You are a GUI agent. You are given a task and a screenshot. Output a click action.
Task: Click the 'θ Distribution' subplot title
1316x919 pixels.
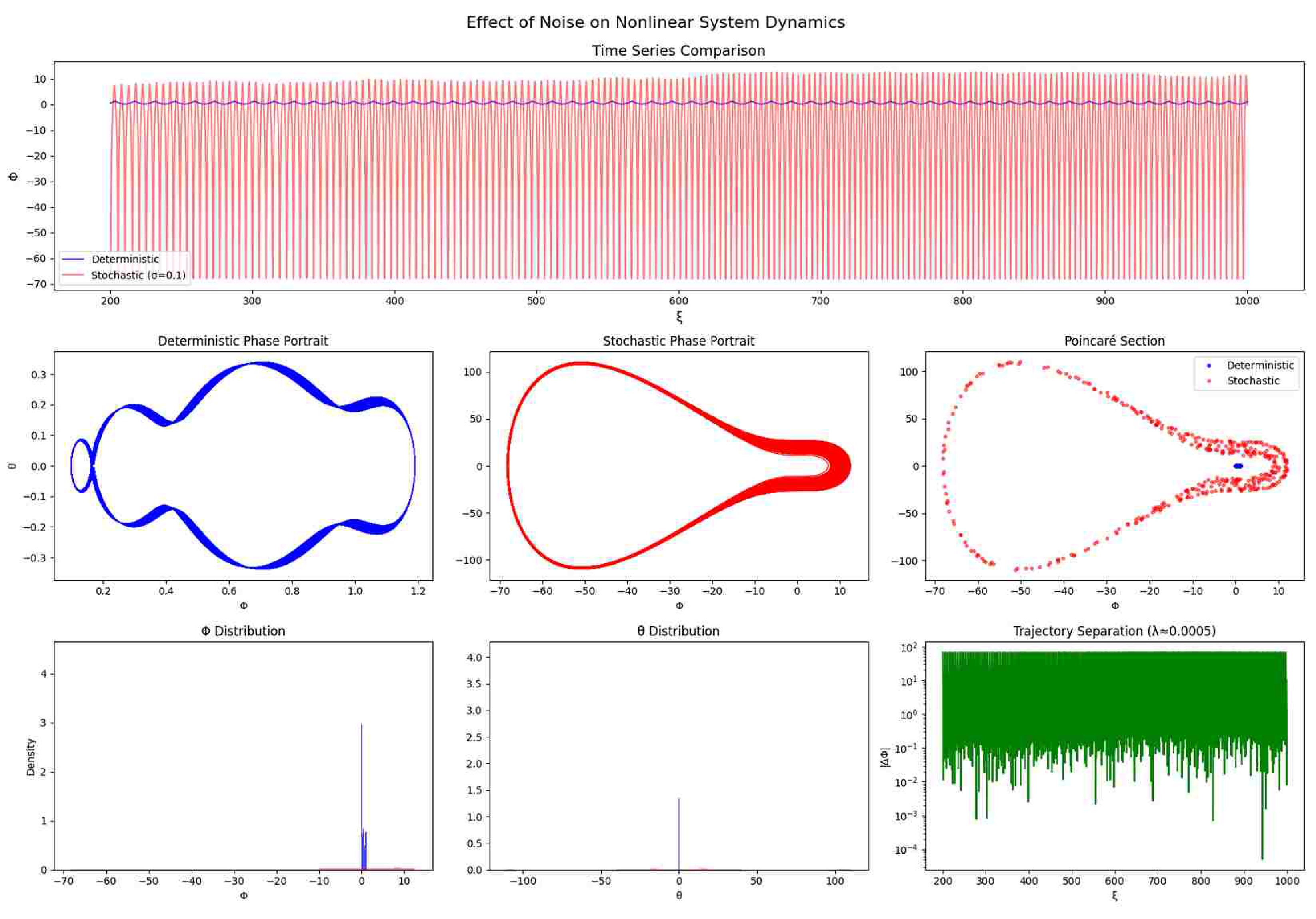(x=678, y=631)
